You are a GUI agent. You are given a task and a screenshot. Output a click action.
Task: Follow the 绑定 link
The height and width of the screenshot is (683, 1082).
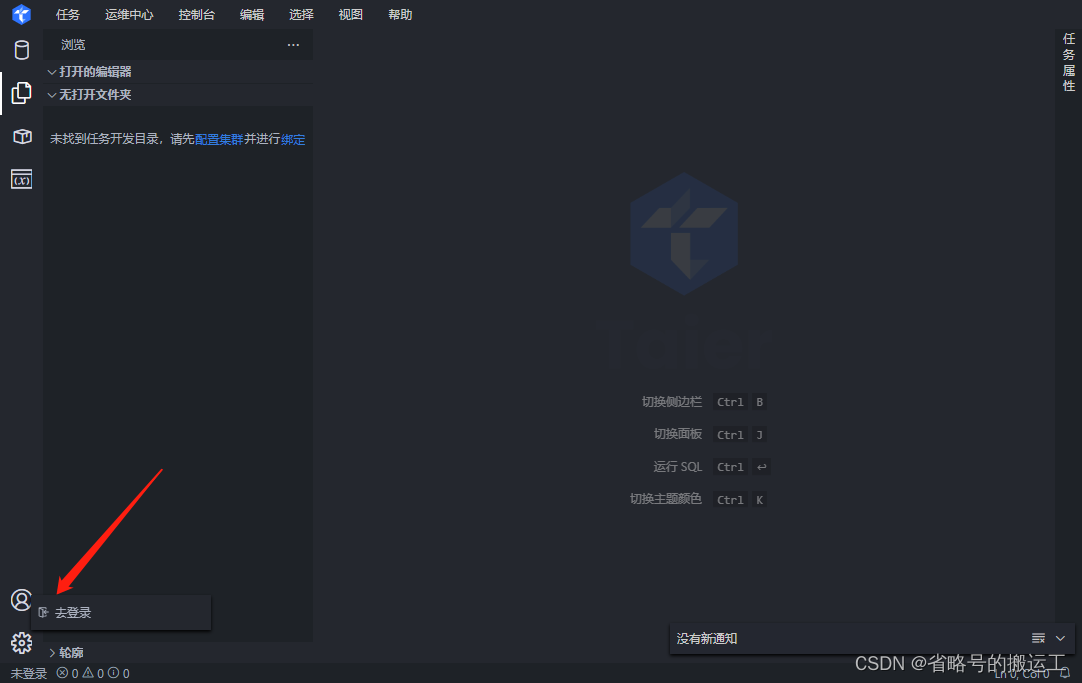point(293,139)
